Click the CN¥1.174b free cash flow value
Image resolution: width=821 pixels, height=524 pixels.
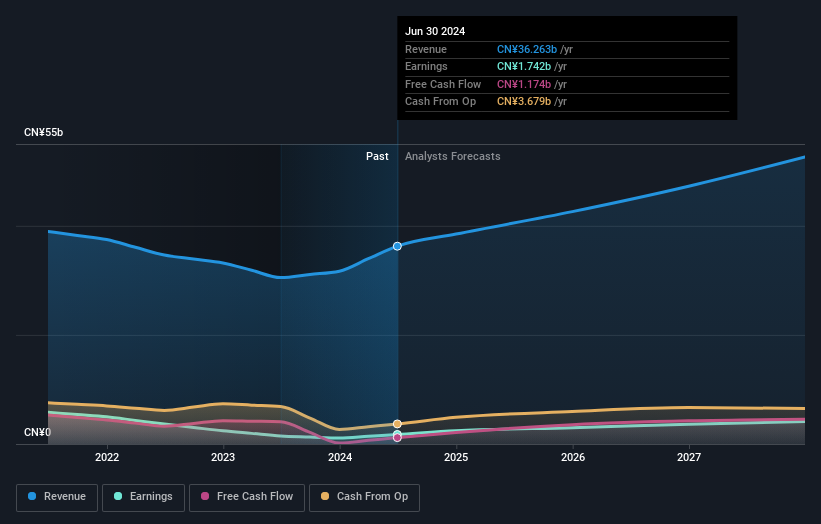click(524, 84)
